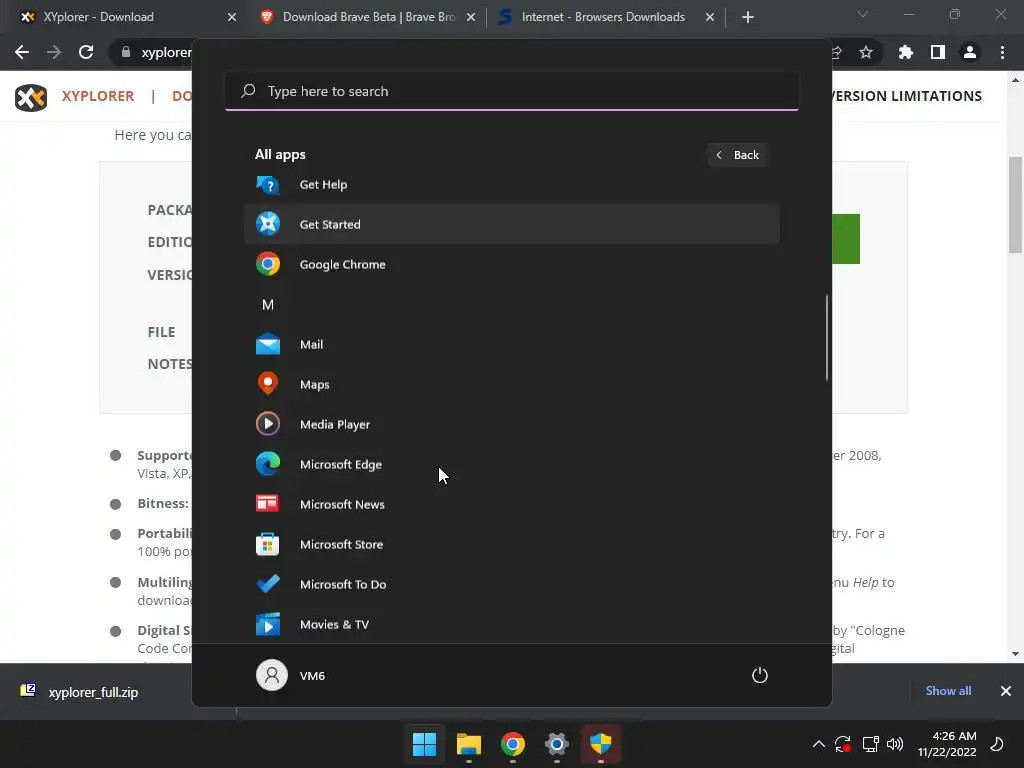
Task: Open Chrome three-dot menu
Action: click(1002, 52)
